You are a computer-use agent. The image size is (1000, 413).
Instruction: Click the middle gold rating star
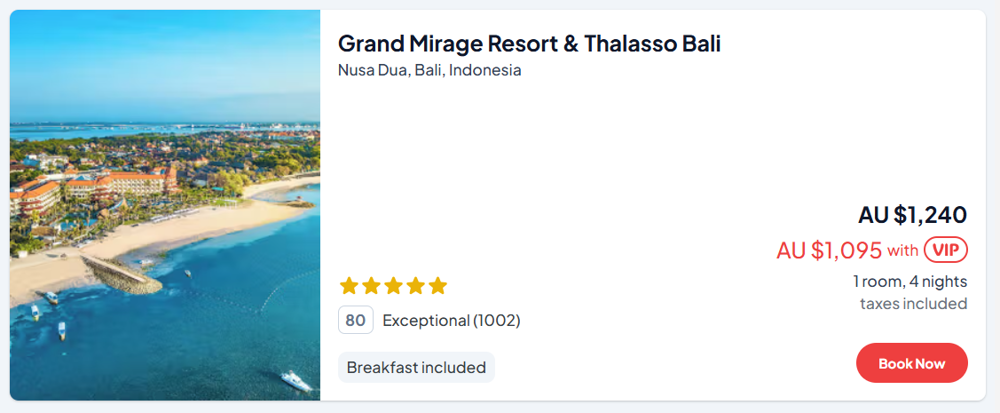click(x=393, y=286)
